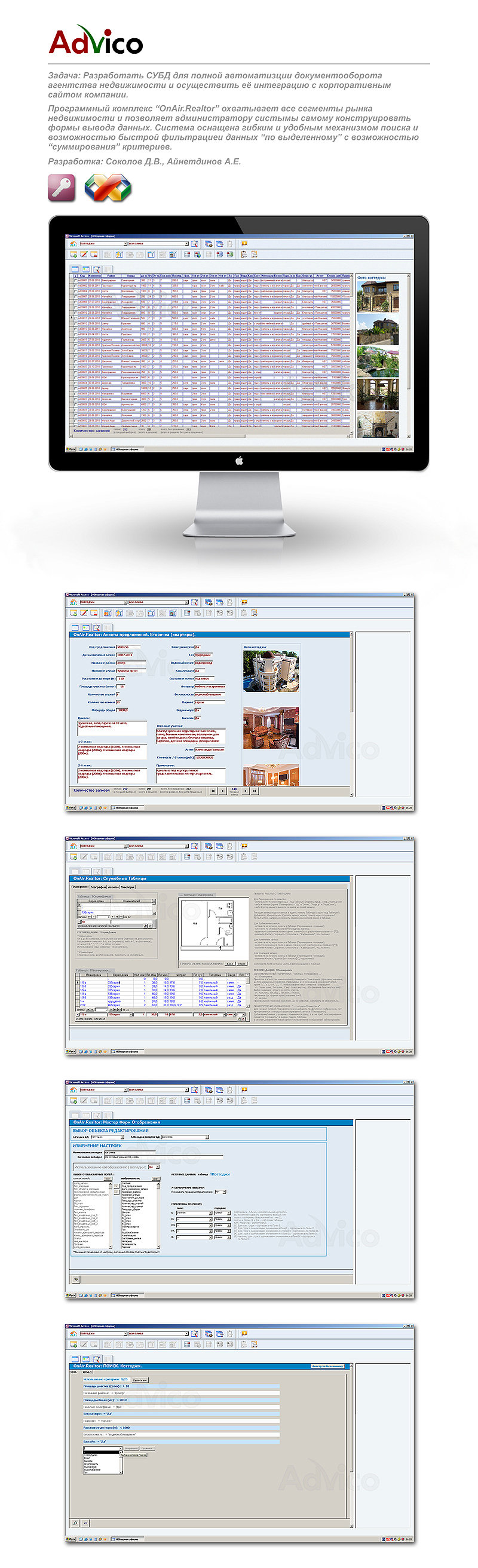Click the save icon at bottom-left of Мастер Форм Отображения
The width and height of the screenshot is (478, 1568).
click(76, 1279)
